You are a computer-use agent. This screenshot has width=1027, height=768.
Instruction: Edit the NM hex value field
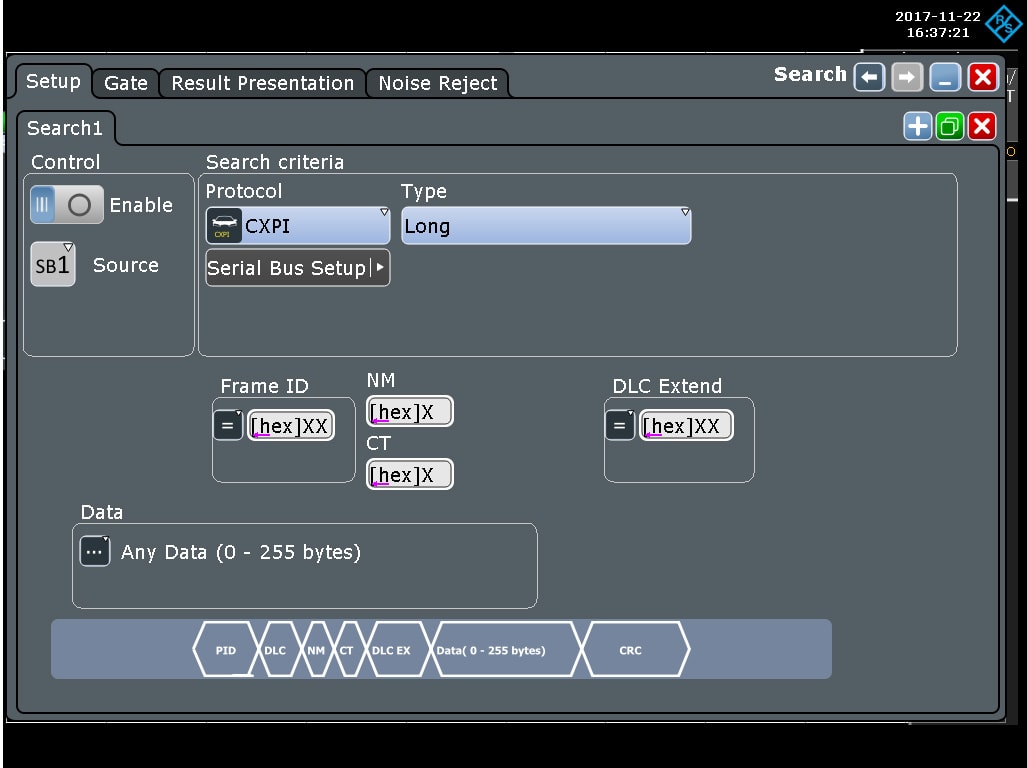(409, 411)
